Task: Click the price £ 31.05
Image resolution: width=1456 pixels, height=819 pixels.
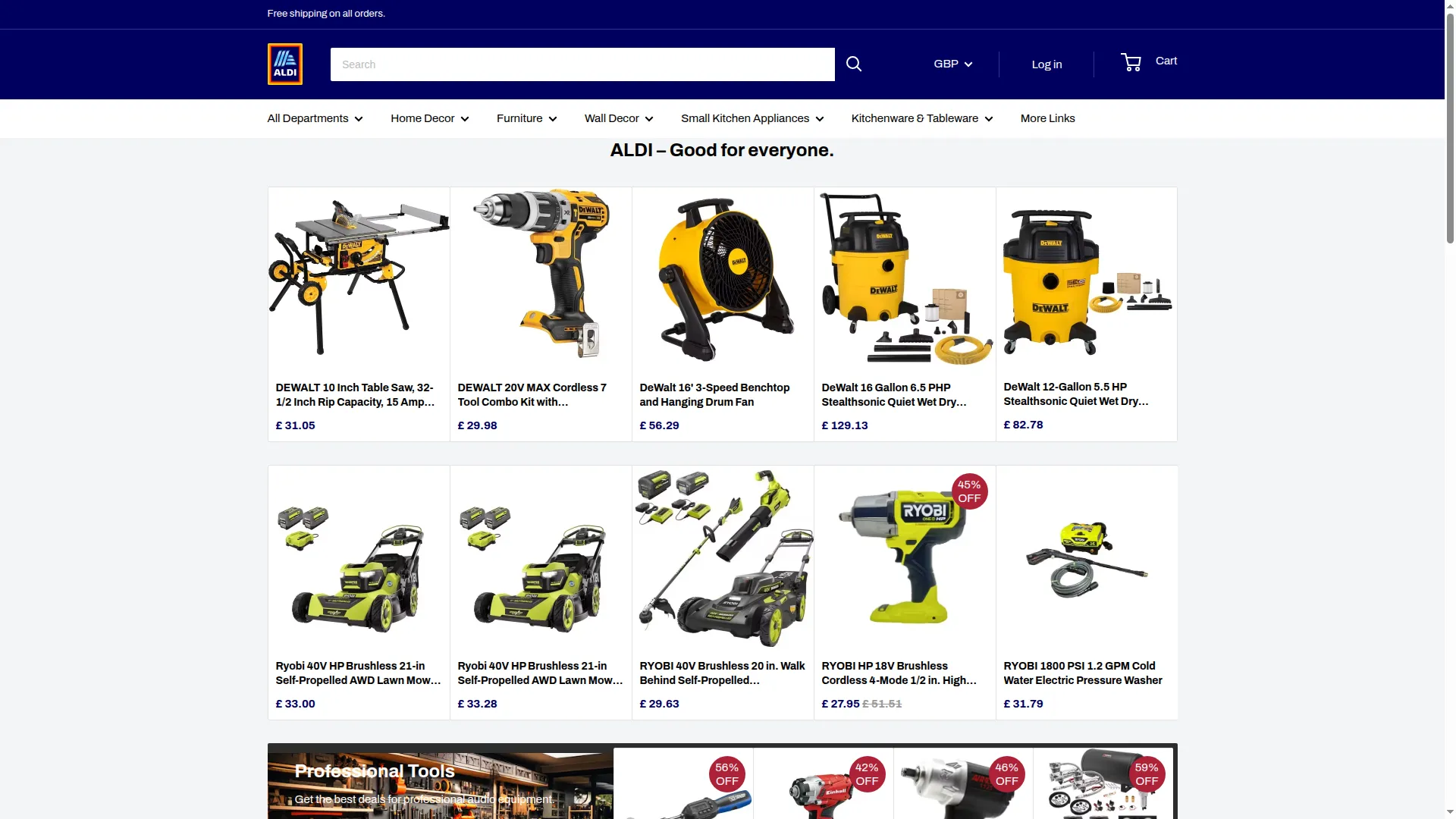Action: pyautogui.click(x=295, y=425)
